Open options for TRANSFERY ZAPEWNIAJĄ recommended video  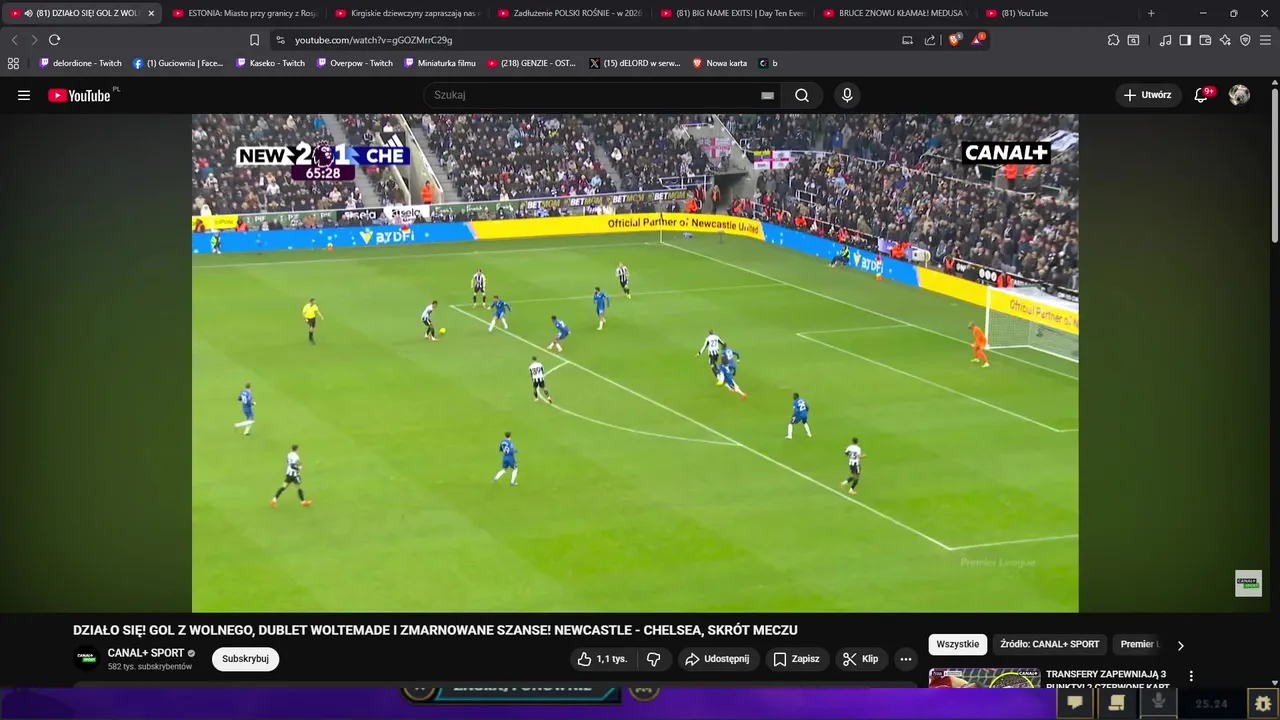coord(1191,676)
